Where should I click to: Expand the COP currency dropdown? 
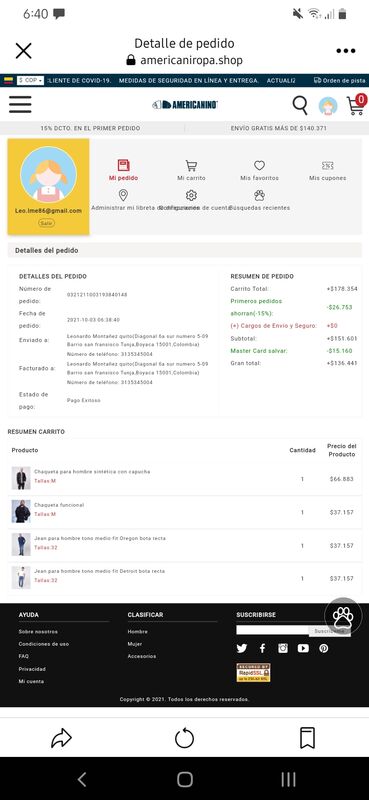click(x=30, y=80)
